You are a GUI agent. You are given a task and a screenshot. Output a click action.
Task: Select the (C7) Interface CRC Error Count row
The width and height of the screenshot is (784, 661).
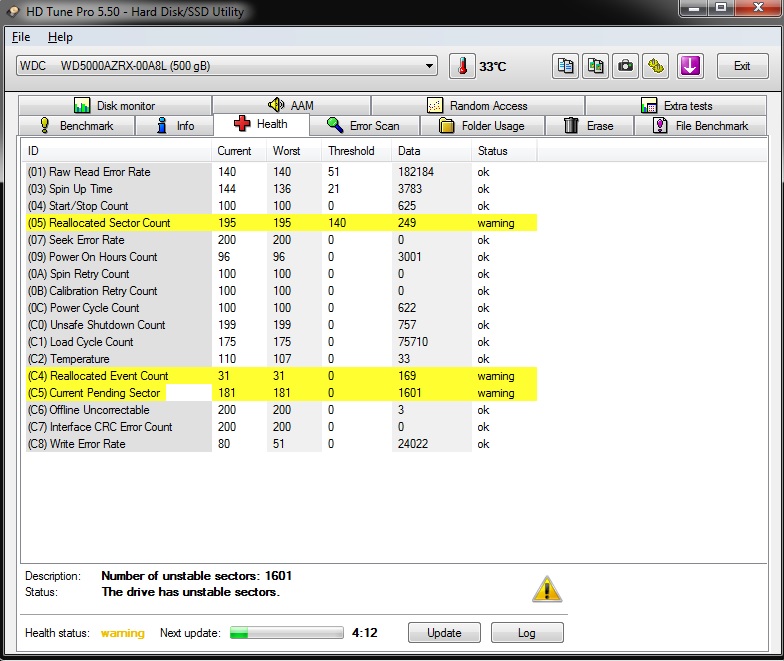point(282,427)
